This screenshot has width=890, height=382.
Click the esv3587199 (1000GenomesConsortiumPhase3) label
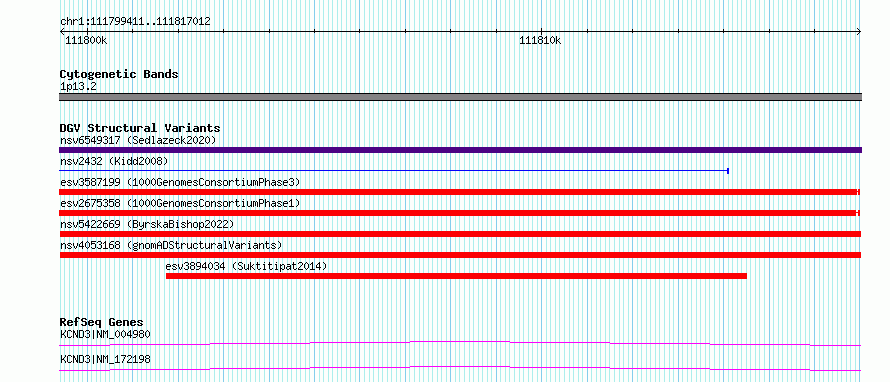(180, 182)
